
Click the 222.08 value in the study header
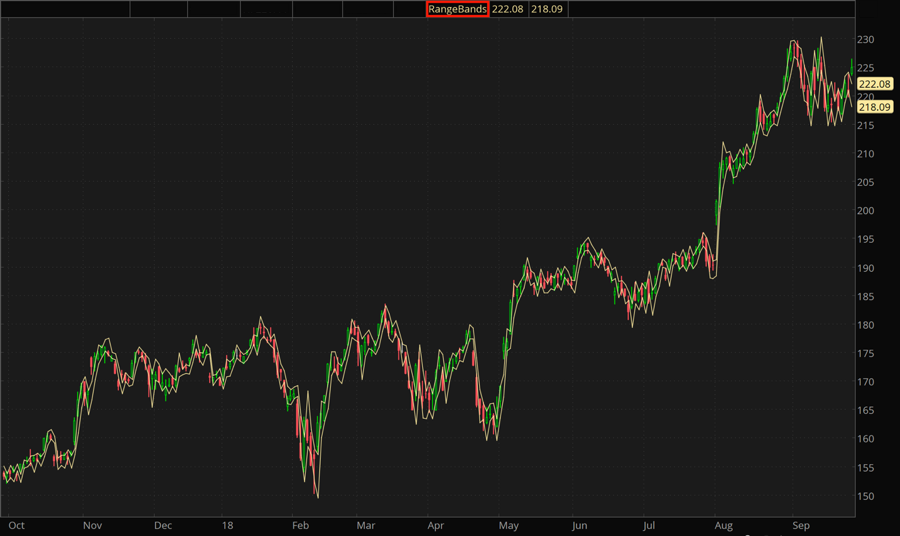click(x=508, y=9)
